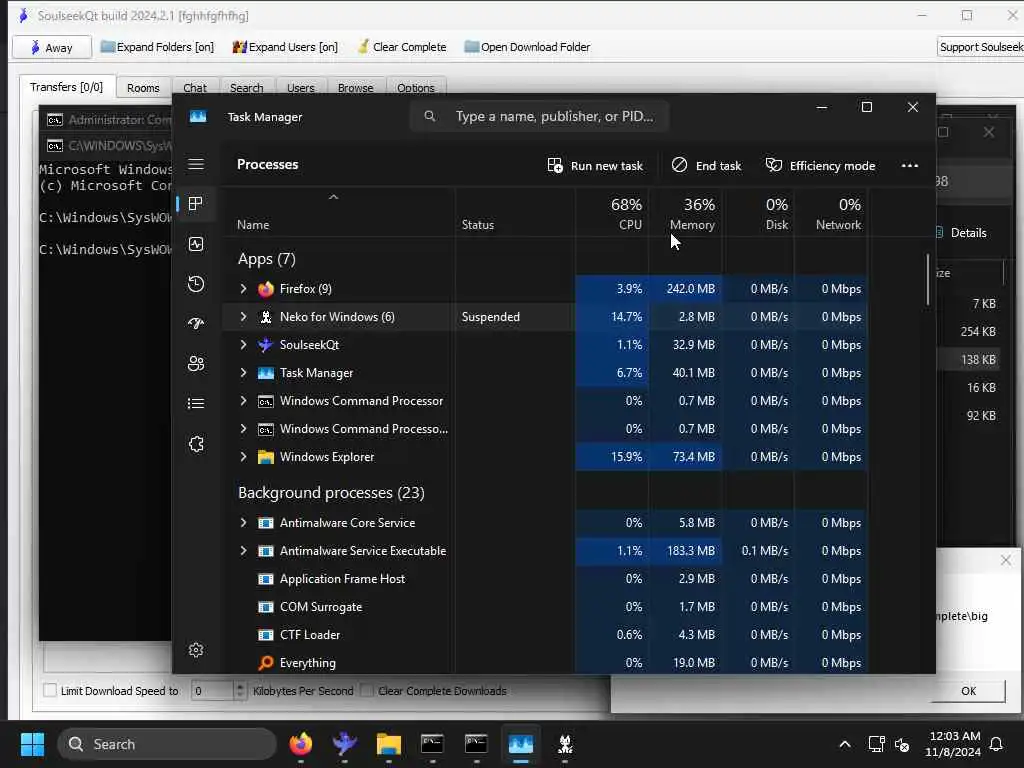The height and width of the screenshot is (768, 1024).
Task: Open Neko app from the taskbar
Action: click(565, 744)
